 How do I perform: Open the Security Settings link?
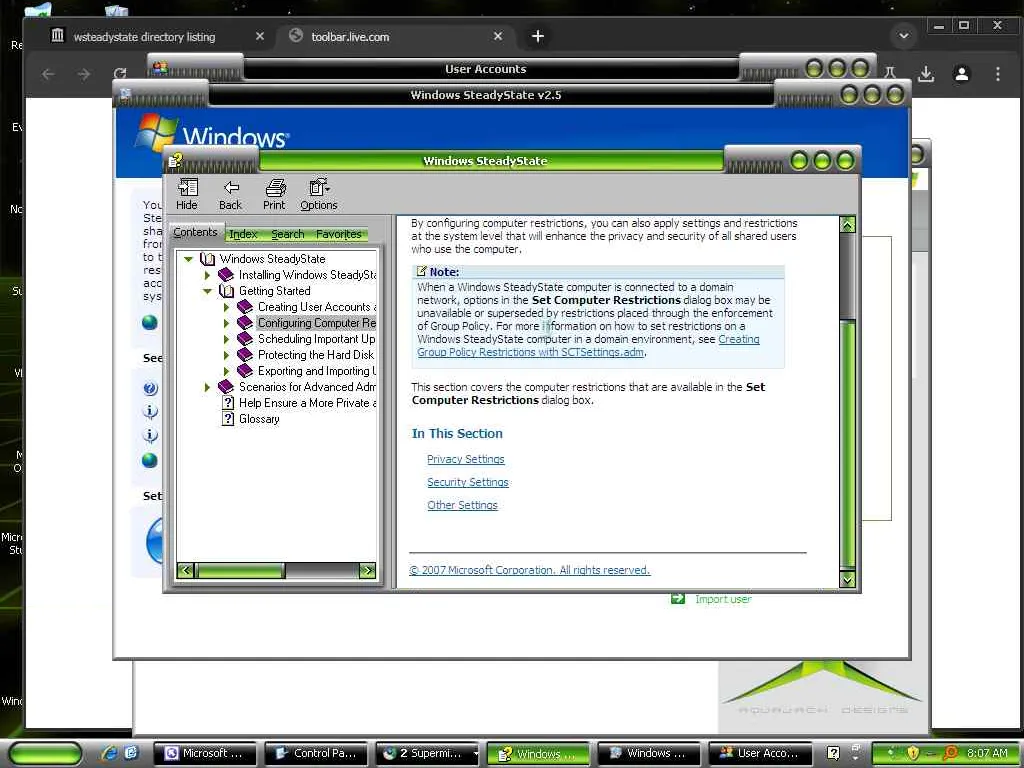tap(468, 482)
